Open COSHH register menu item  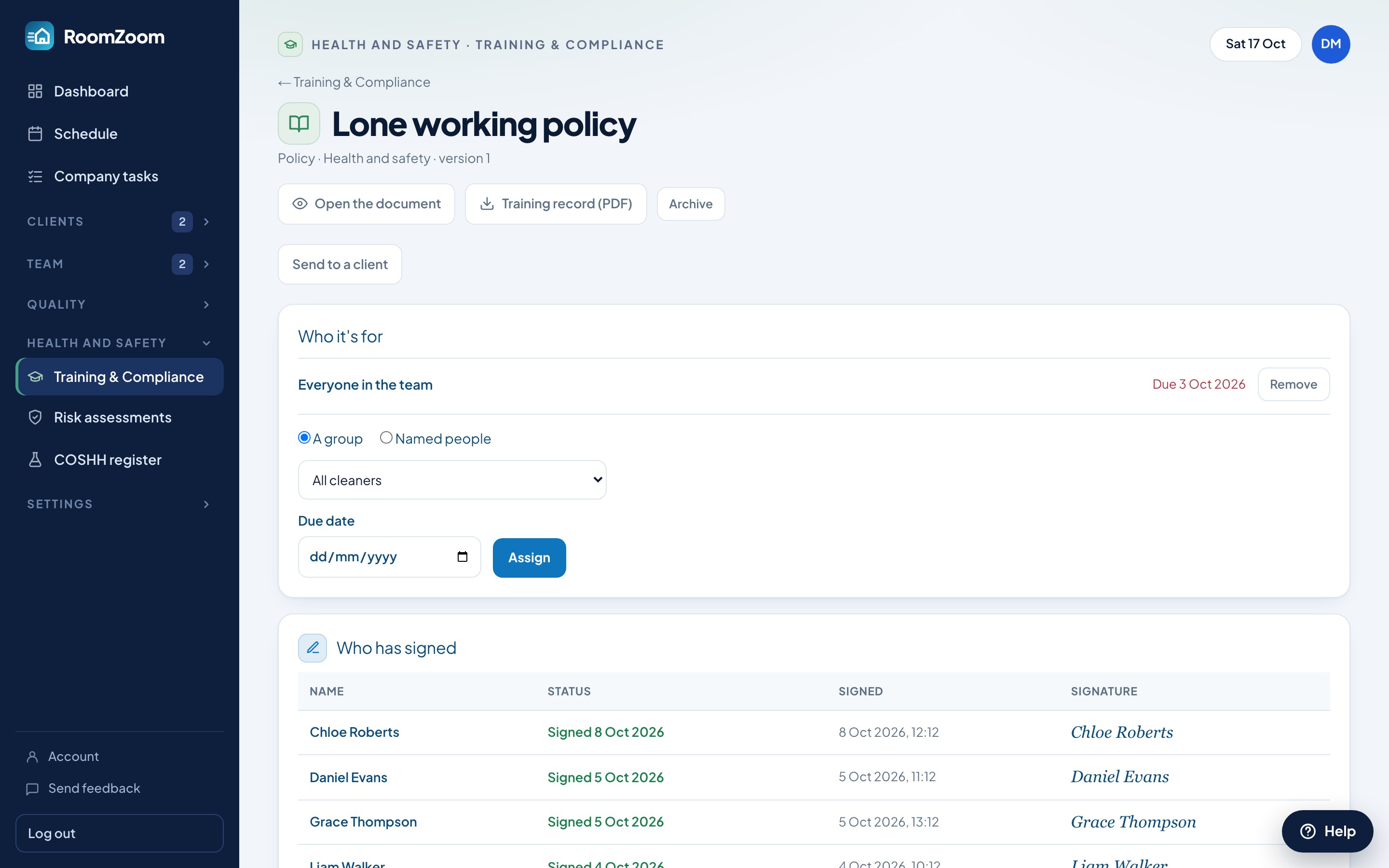coord(120,460)
